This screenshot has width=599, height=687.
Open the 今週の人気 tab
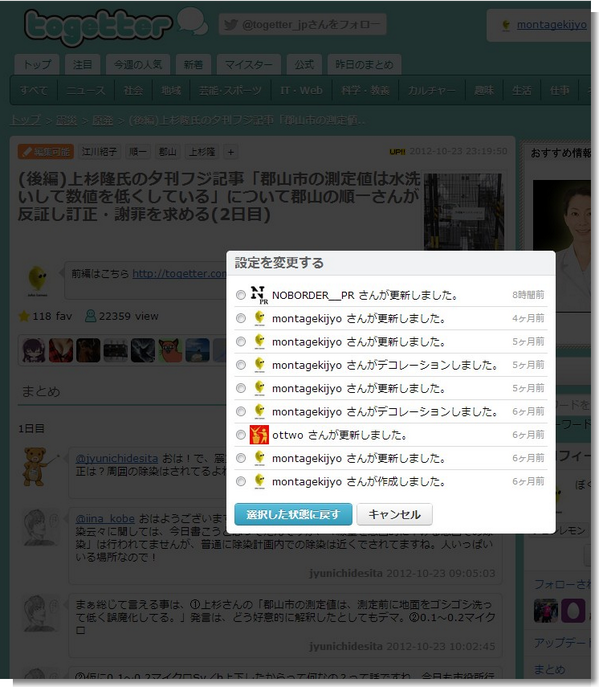[138, 64]
